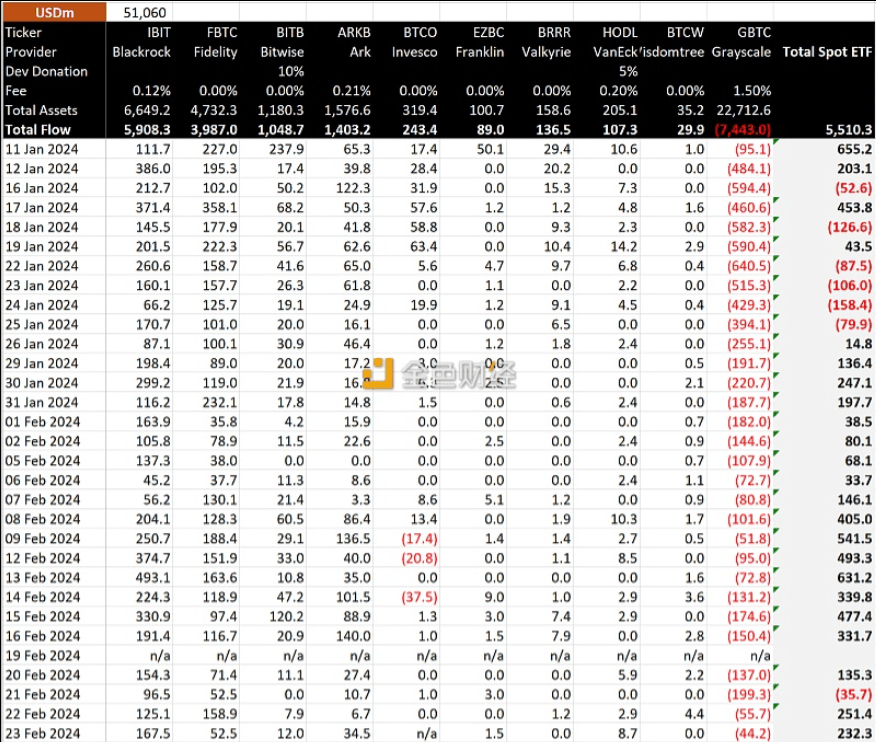This screenshot has width=876, height=742.
Task: Click the Total Spot ETF column header
Action: [x=826, y=51]
